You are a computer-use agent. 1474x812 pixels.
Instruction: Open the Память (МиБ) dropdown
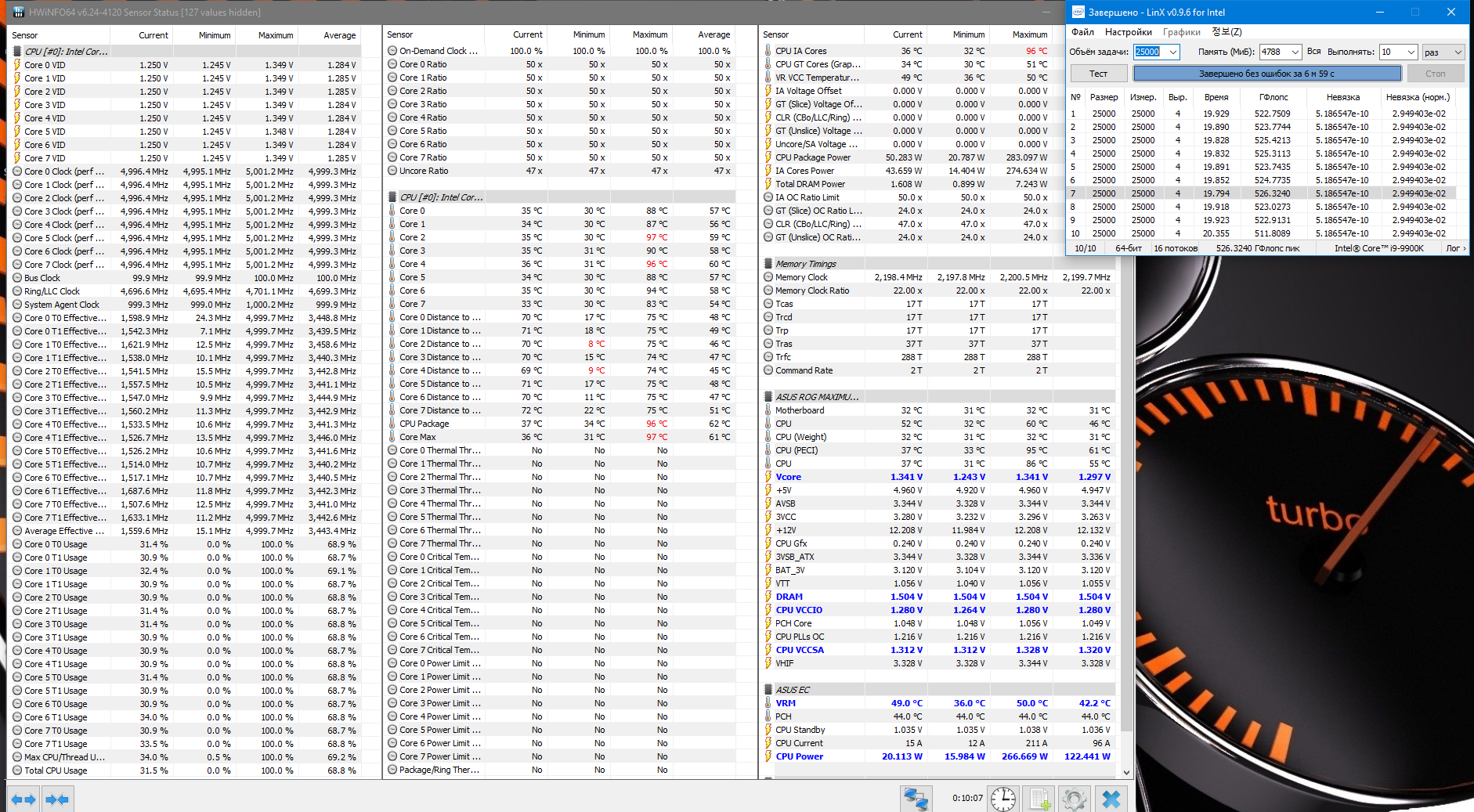point(1295,52)
